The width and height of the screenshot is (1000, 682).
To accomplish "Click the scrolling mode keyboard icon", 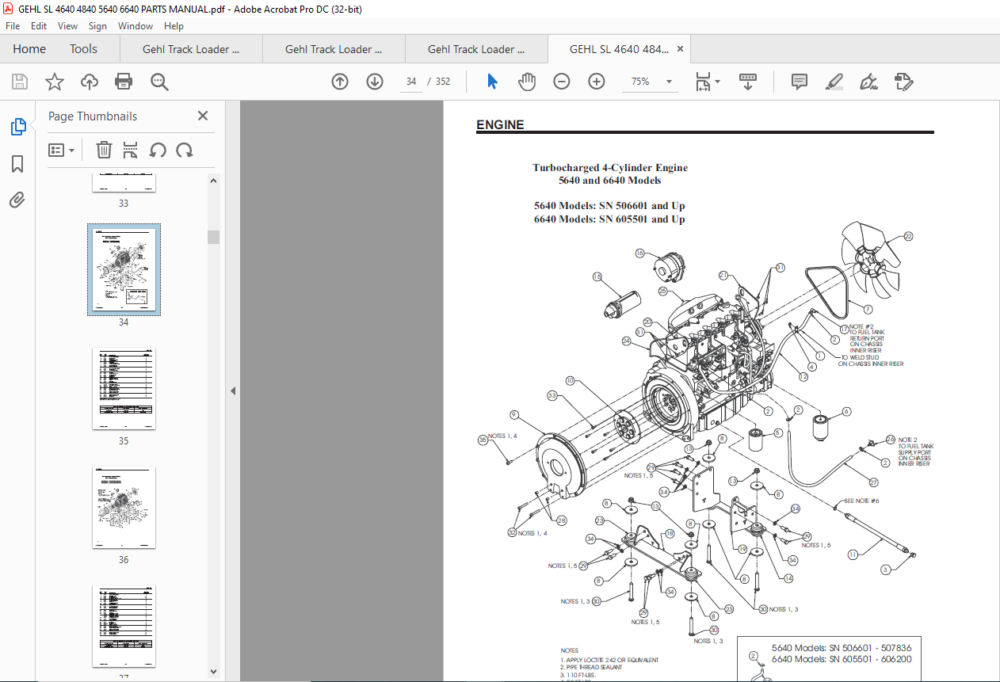I will (x=748, y=82).
